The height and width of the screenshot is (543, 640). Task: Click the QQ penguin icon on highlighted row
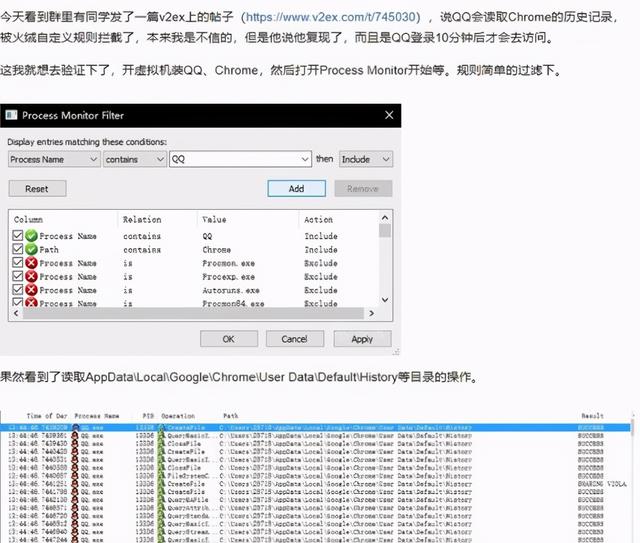75,427
